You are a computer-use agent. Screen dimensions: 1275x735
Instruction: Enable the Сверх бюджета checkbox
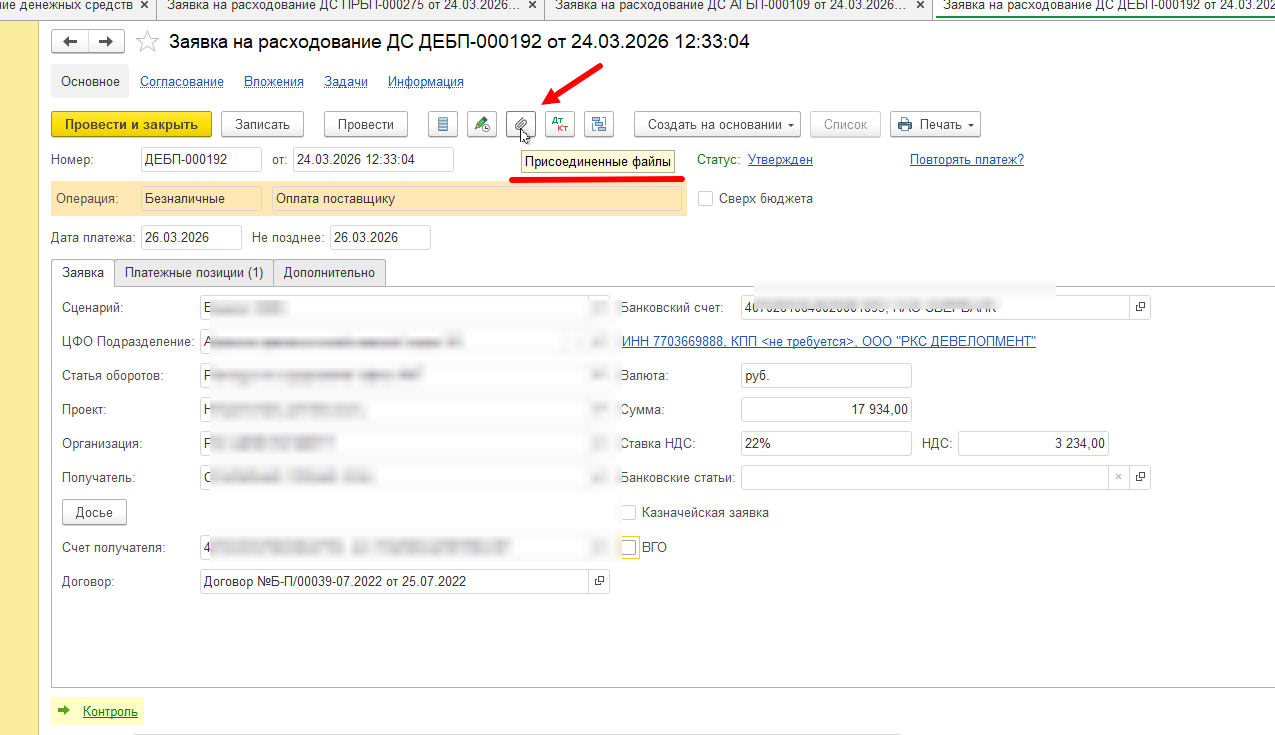[706, 199]
